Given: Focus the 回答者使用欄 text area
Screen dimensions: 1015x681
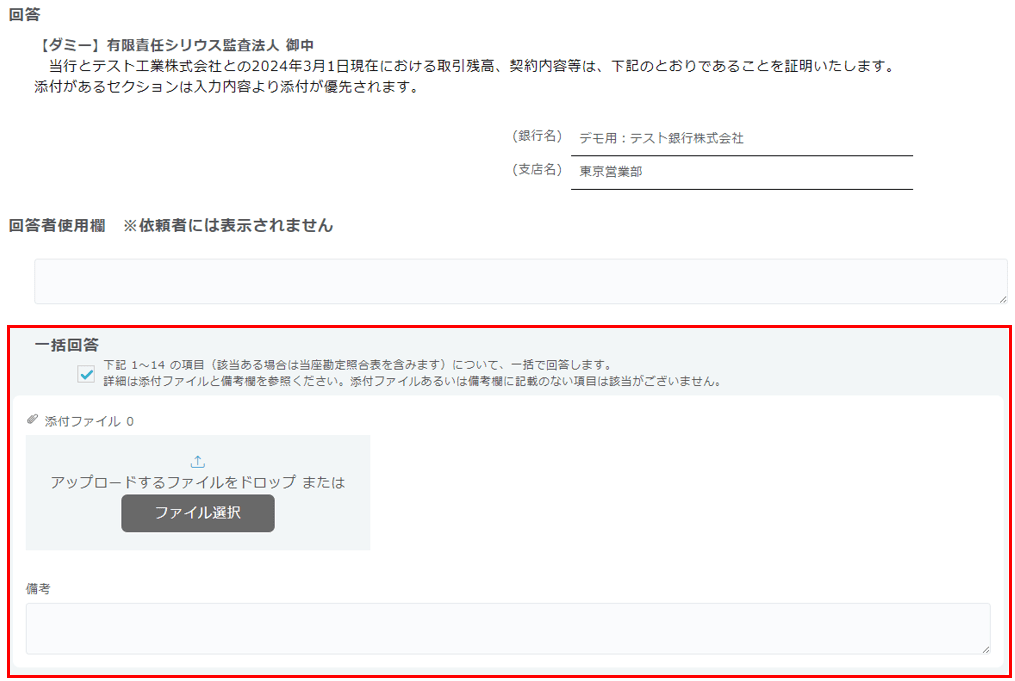Looking at the screenshot, I should [x=520, y=281].
